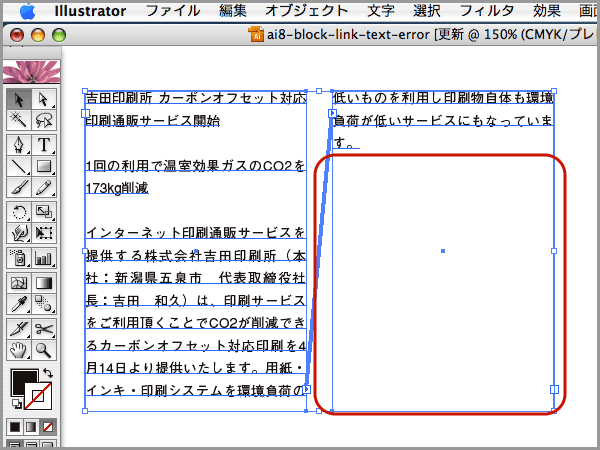The image size is (600, 450).
Task: Click the text 'インターネット印刷通販サービスを'
Action: [196, 233]
